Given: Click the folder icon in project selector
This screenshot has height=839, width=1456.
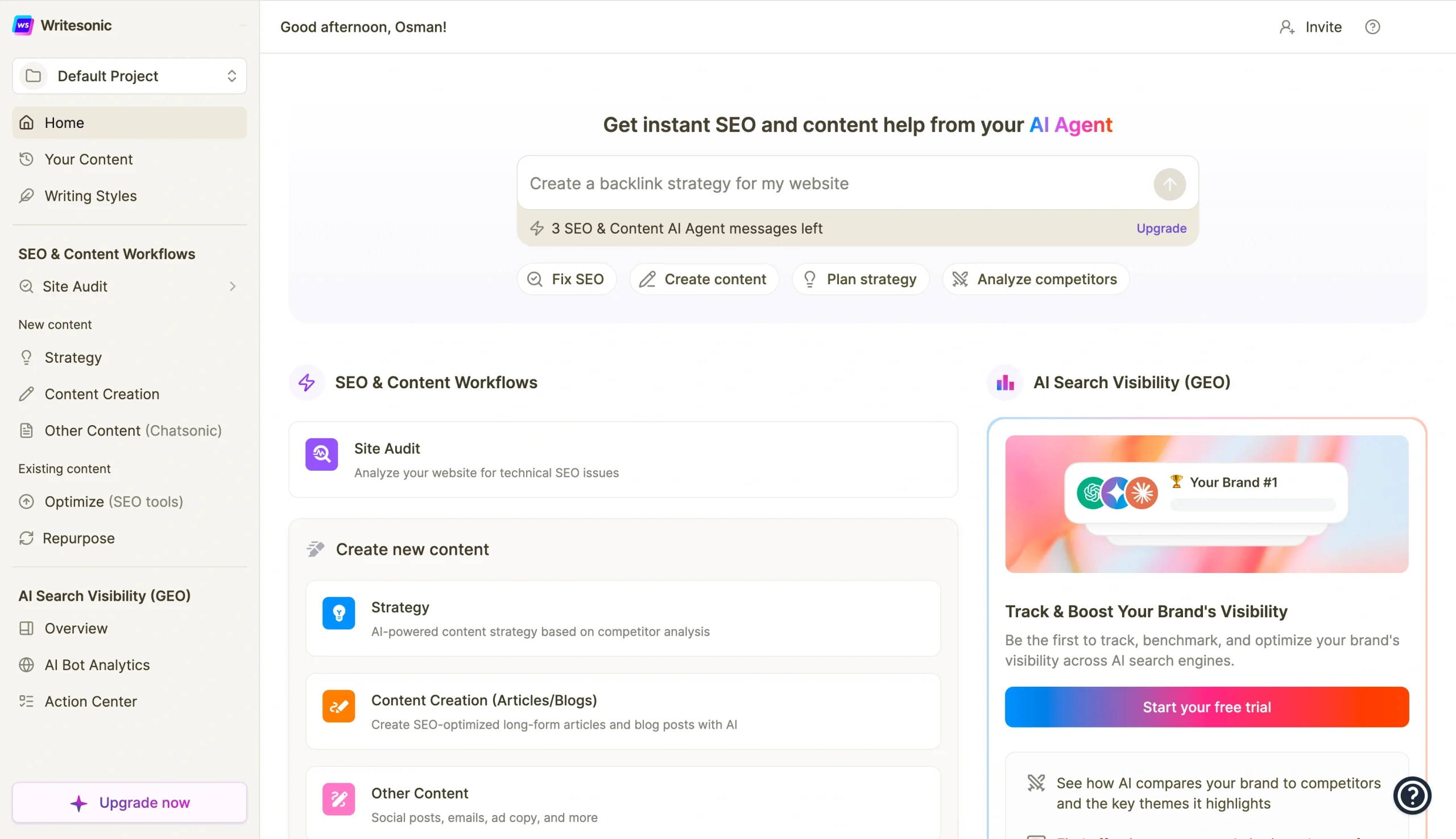Looking at the screenshot, I should (34, 76).
